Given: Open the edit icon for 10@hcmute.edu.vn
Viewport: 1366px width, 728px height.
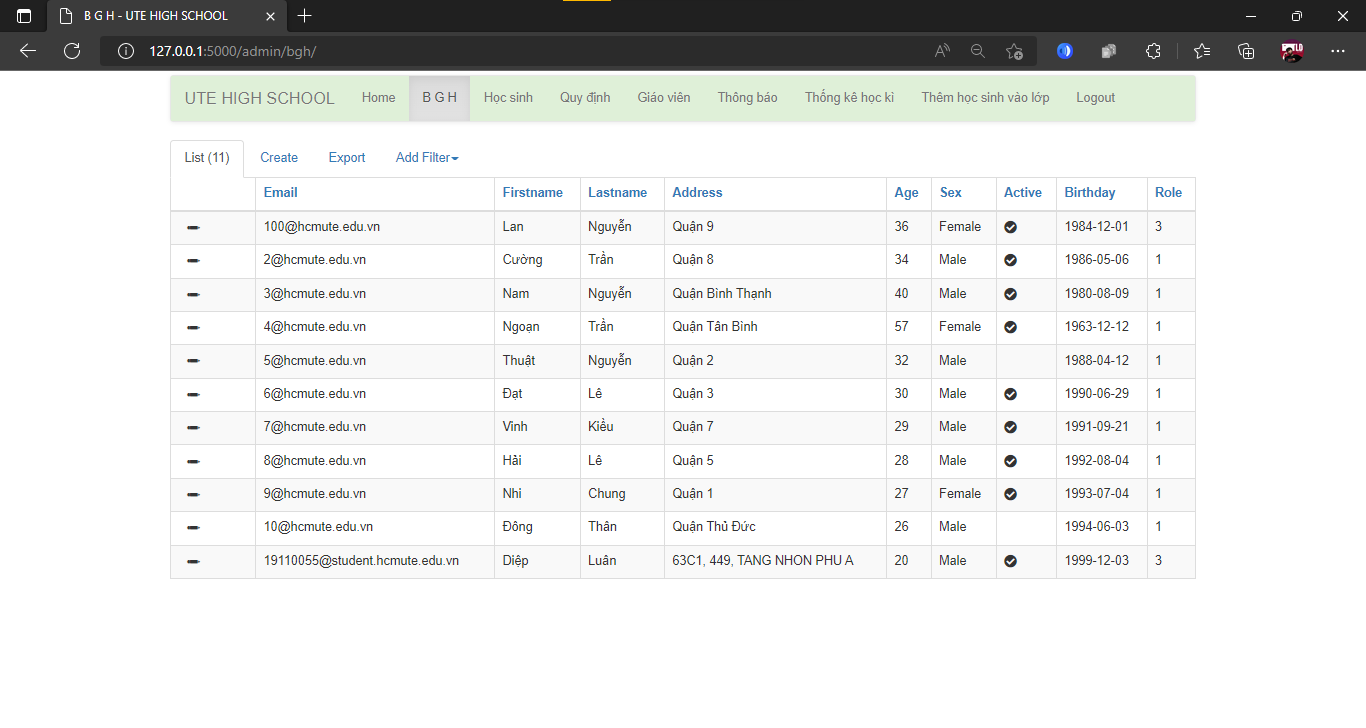Looking at the screenshot, I should (x=192, y=527).
